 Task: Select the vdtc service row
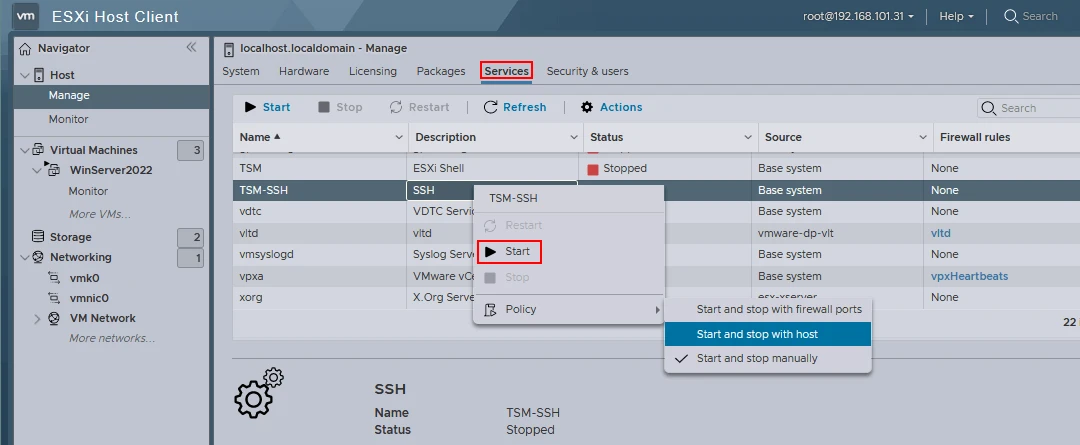click(x=656, y=211)
